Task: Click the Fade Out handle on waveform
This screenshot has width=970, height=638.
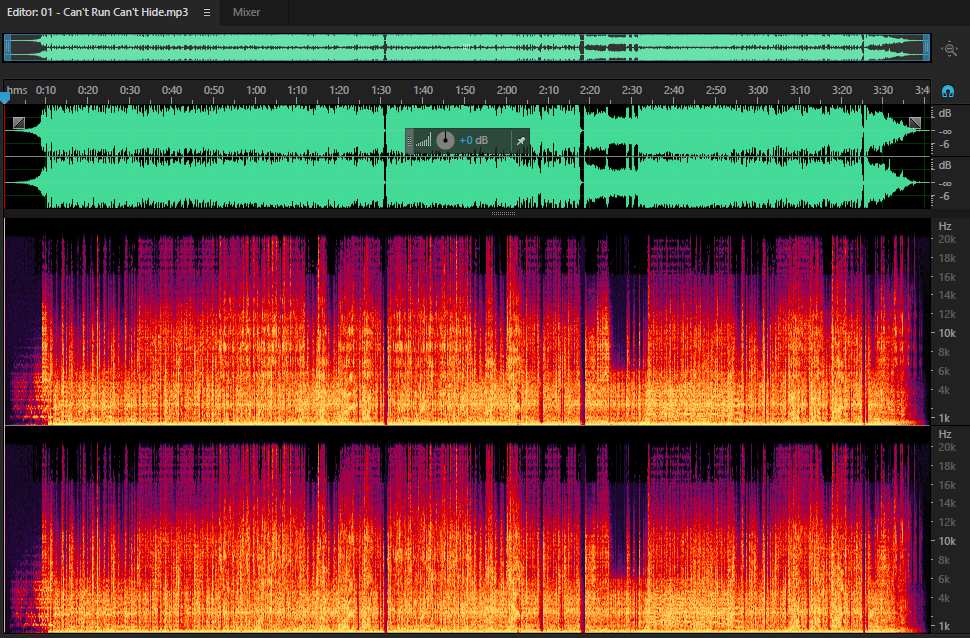Action: [x=915, y=123]
